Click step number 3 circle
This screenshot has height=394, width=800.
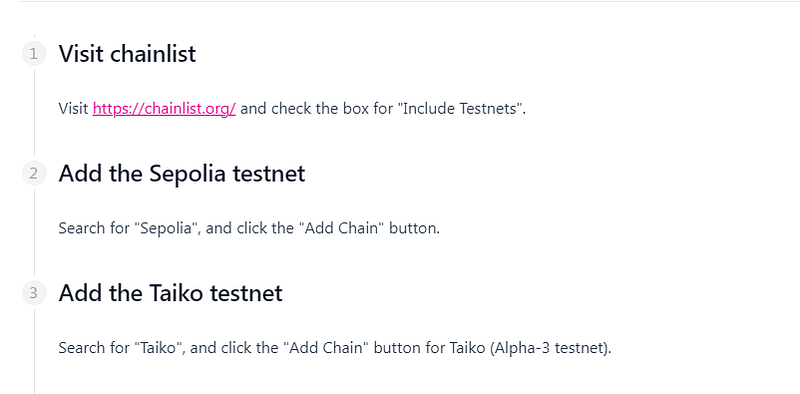point(34,293)
